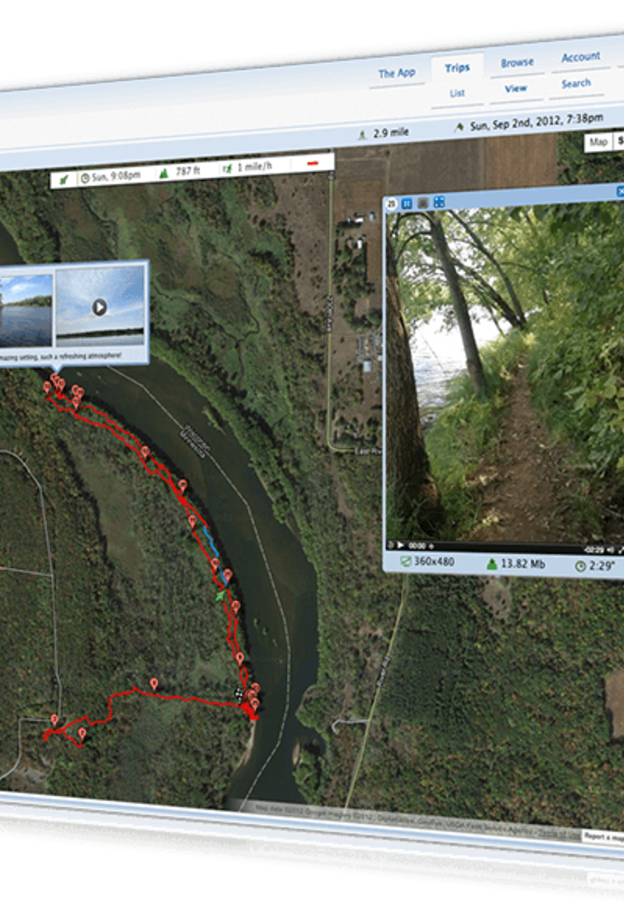
Task: Select the List sub-tab
Action: pyautogui.click(x=457, y=93)
